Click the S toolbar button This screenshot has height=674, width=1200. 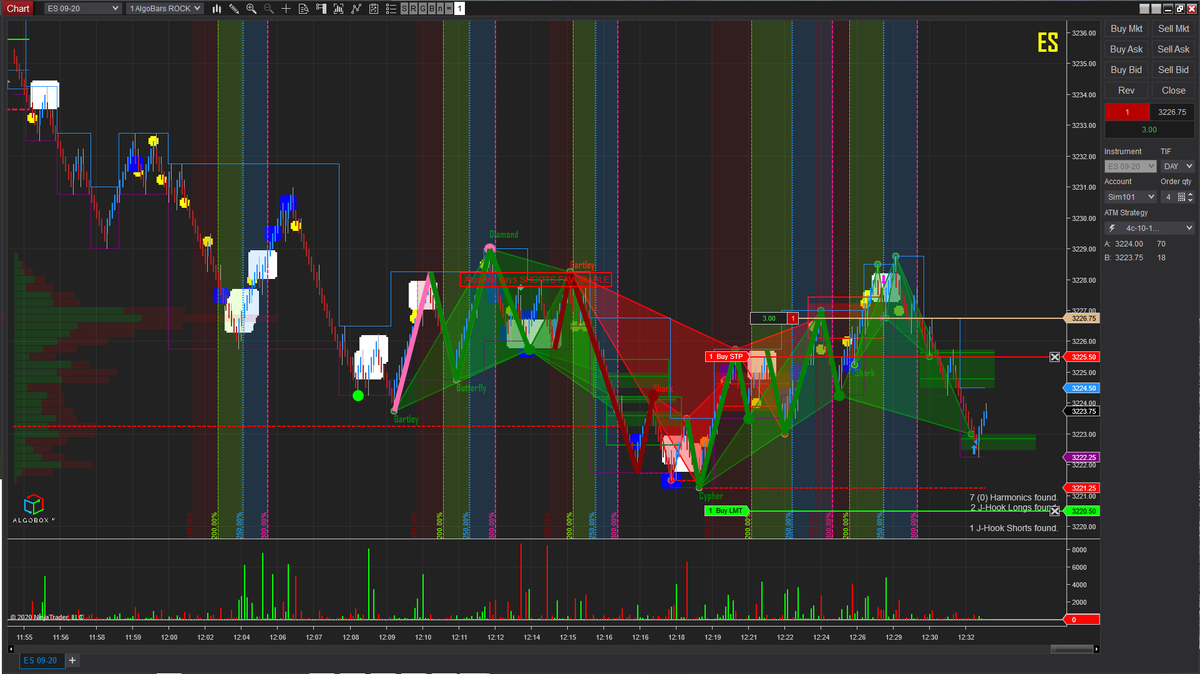coord(404,9)
